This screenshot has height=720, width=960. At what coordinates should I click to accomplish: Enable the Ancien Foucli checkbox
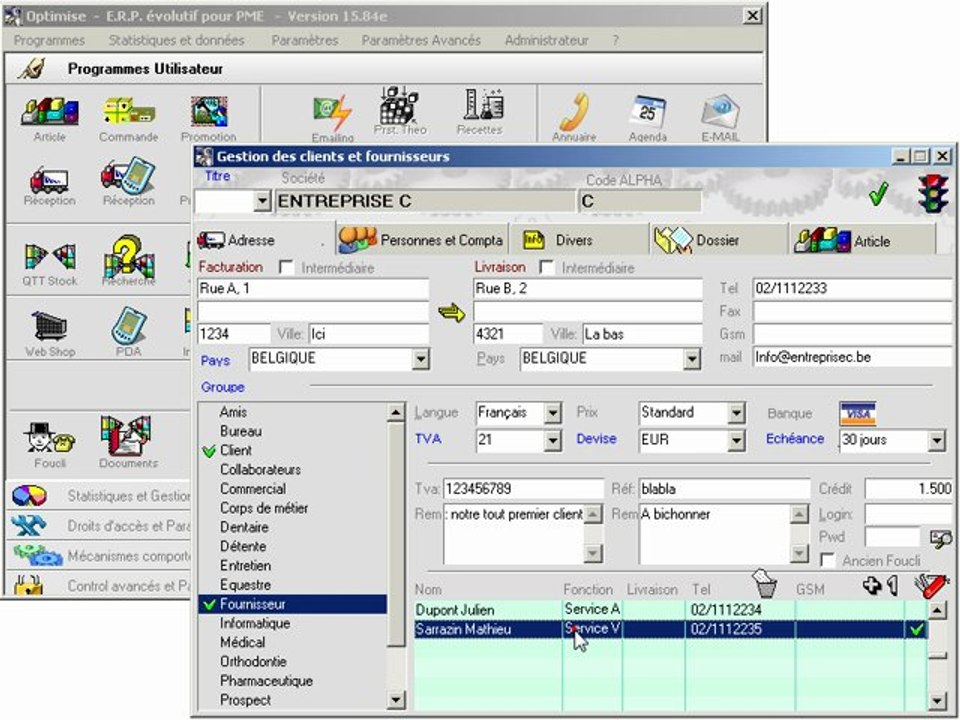tap(827, 560)
